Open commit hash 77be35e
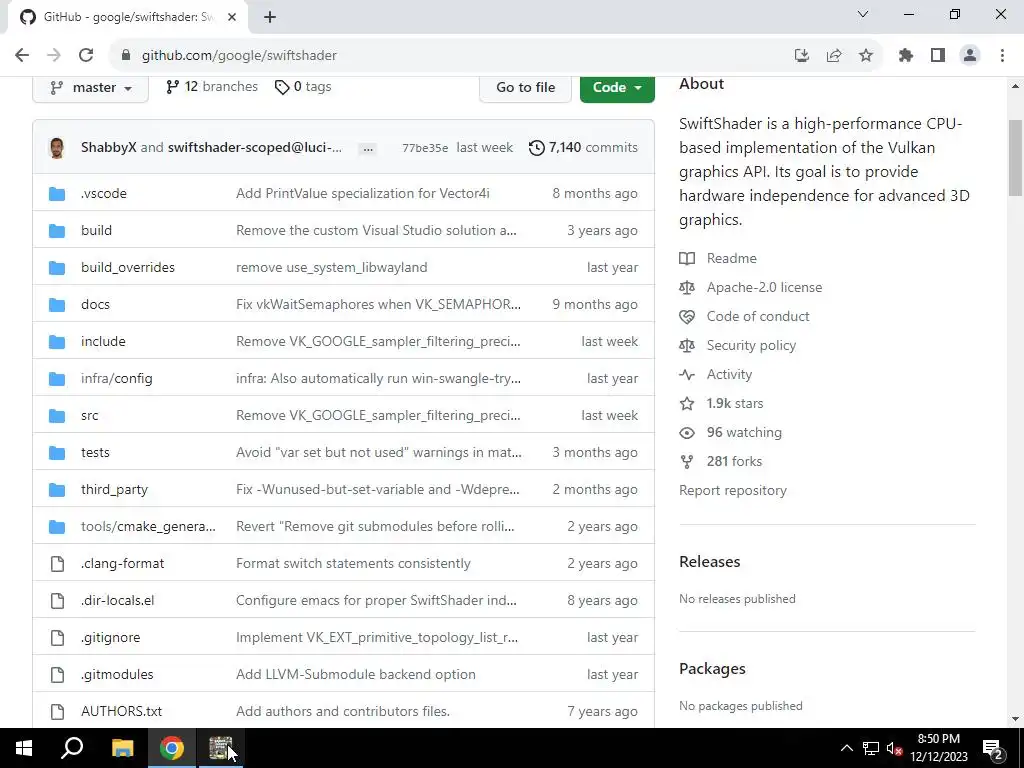This screenshot has height=768, width=1024. click(425, 148)
